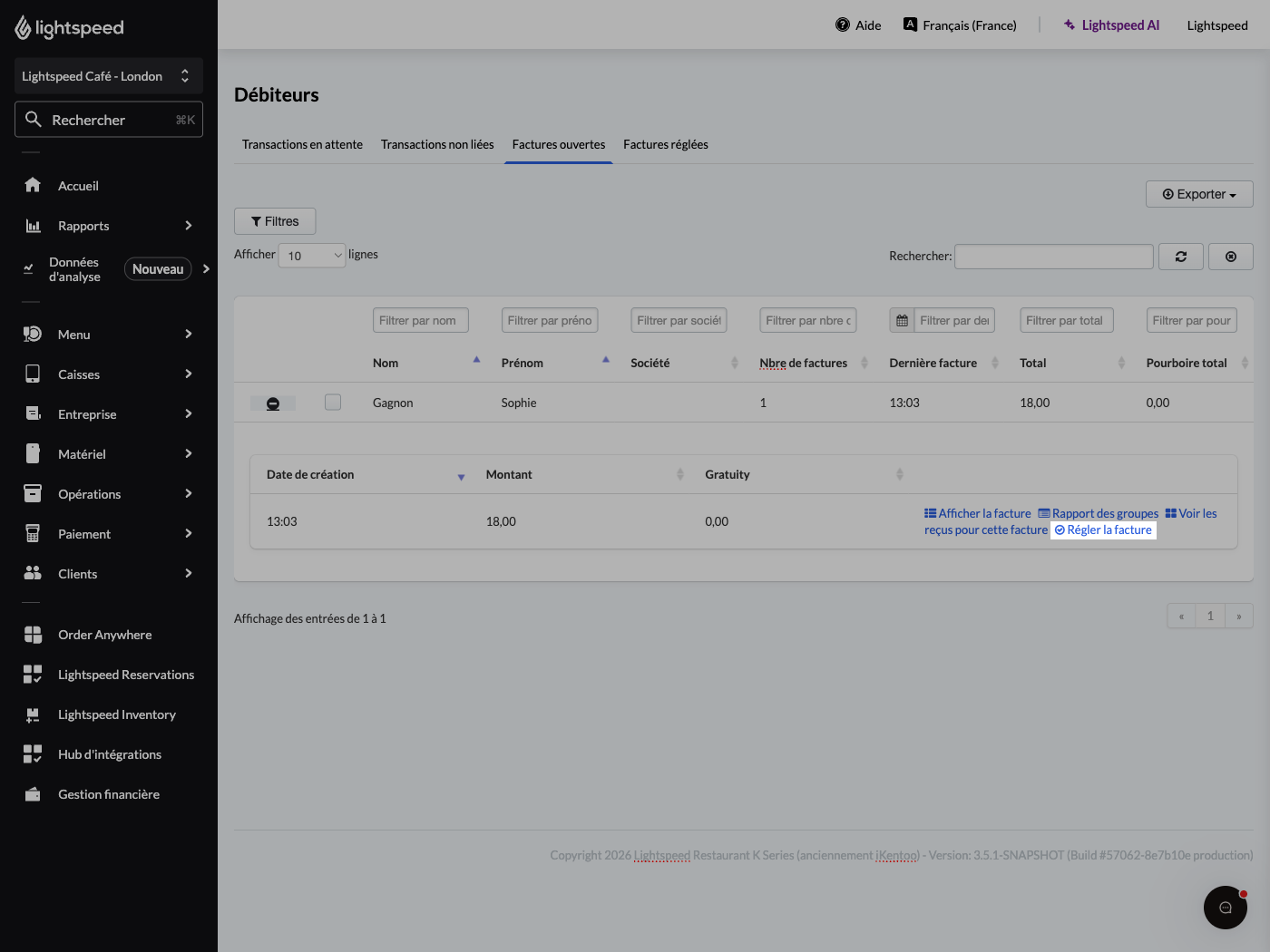Screen dimensions: 1270x952
Task: Click the Aide question mark icon
Action: pos(843,24)
